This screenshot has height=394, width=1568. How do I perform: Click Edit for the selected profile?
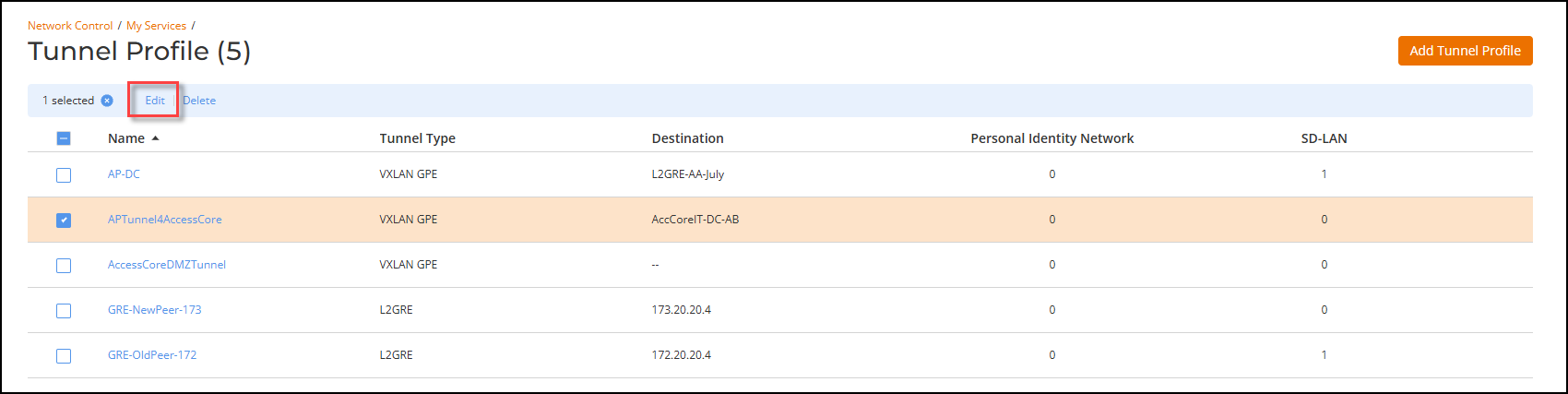[x=155, y=101]
